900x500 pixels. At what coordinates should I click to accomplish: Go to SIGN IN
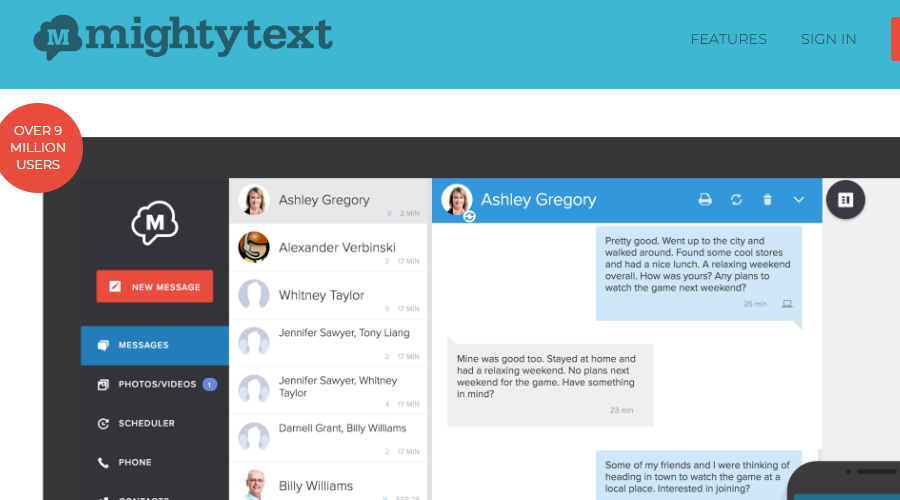828,39
